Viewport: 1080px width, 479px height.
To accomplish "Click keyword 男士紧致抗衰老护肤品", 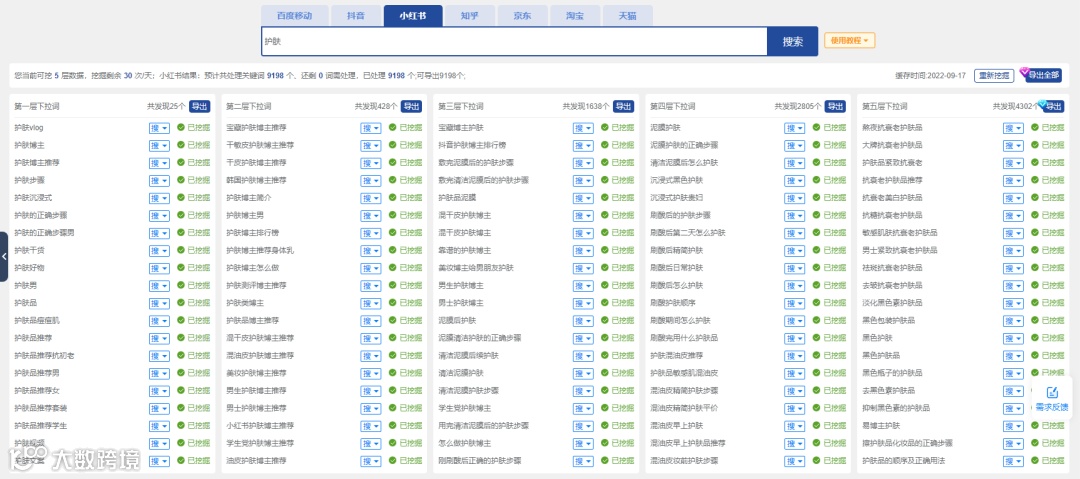I will pos(900,250).
